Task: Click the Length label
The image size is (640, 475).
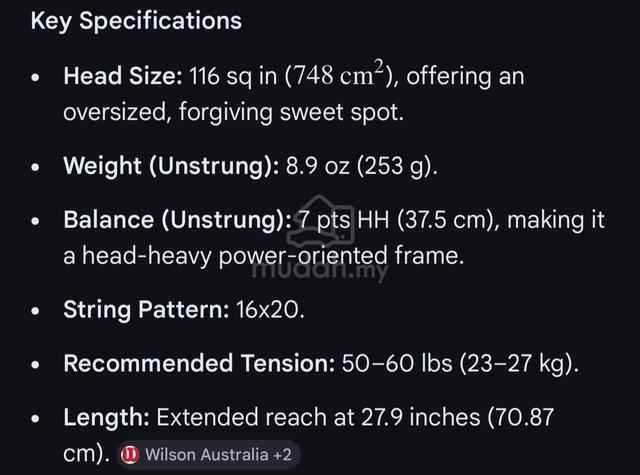Action: (106, 417)
